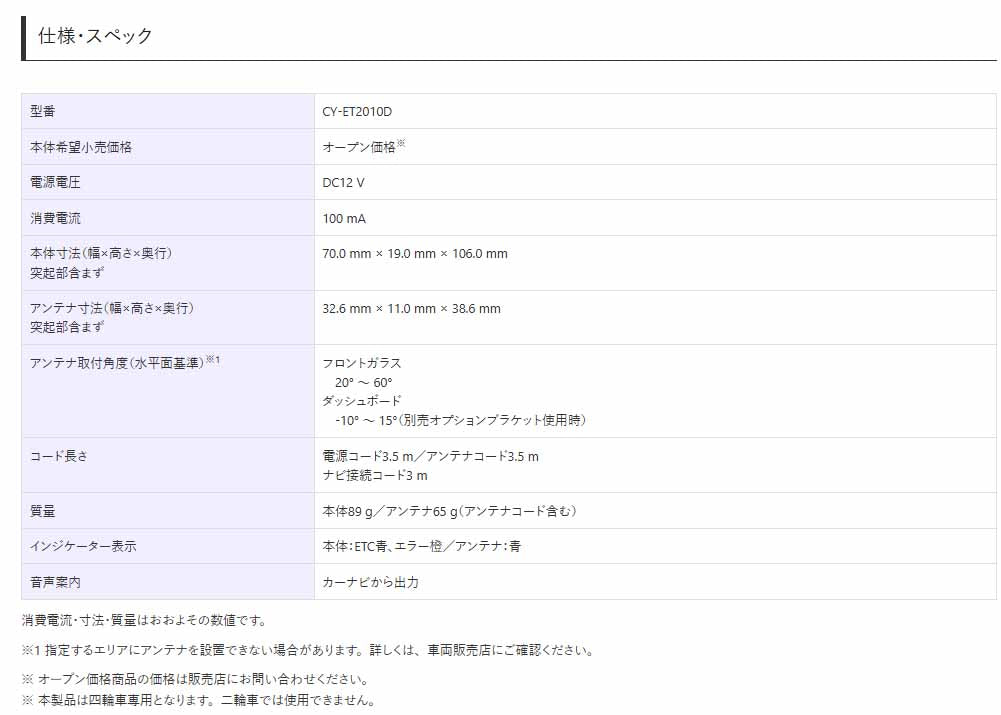Select the model number CY-ET2010D
The width and height of the screenshot is (1001, 715).
365,111
